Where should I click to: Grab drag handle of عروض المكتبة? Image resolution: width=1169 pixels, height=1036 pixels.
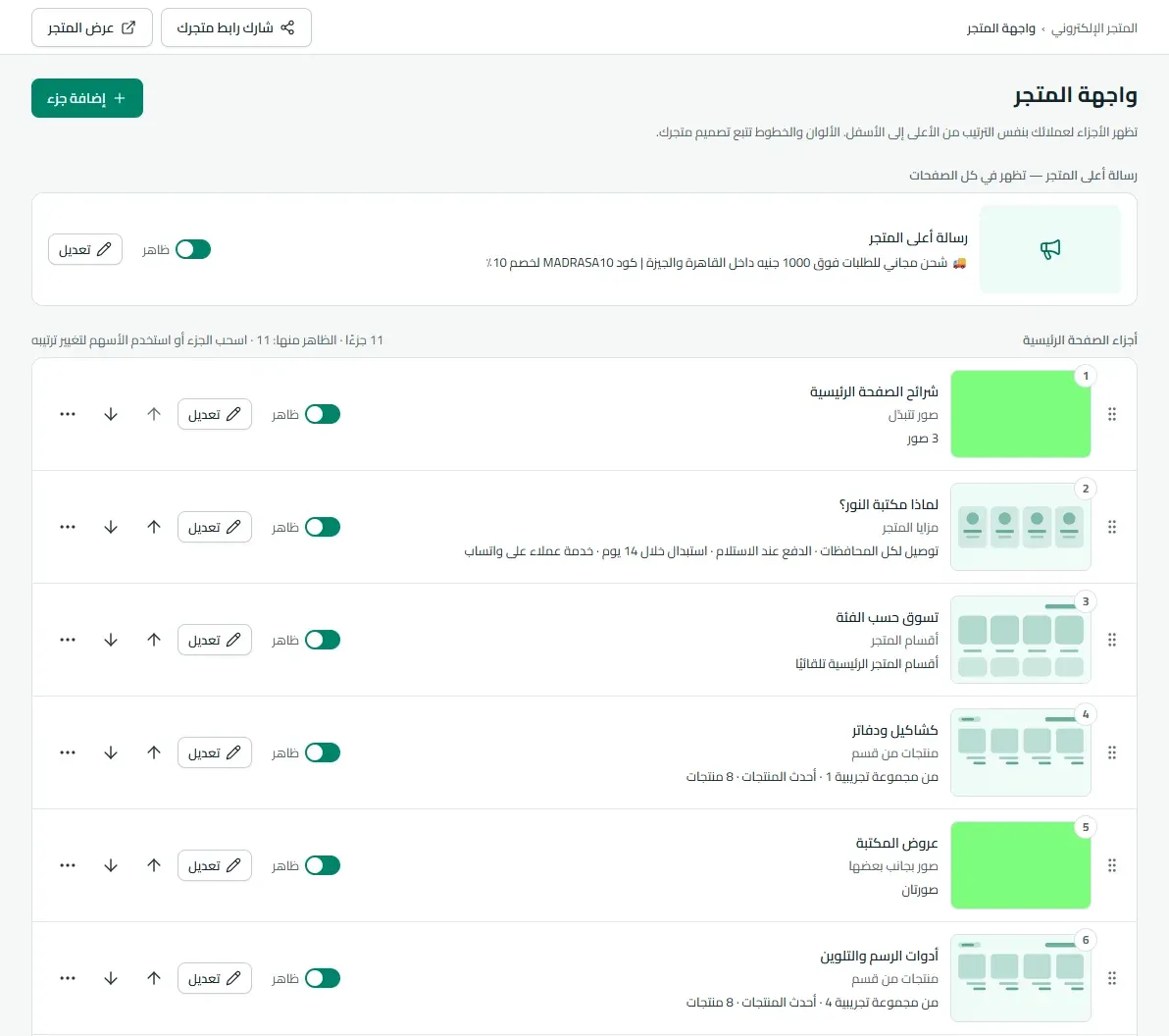(x=1111, y=865)
